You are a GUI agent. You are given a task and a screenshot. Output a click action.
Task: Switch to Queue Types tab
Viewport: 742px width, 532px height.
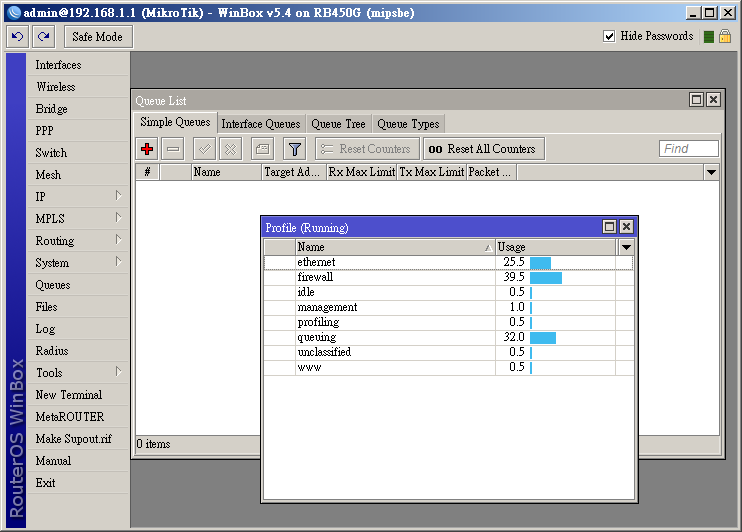tap(408, 124)
